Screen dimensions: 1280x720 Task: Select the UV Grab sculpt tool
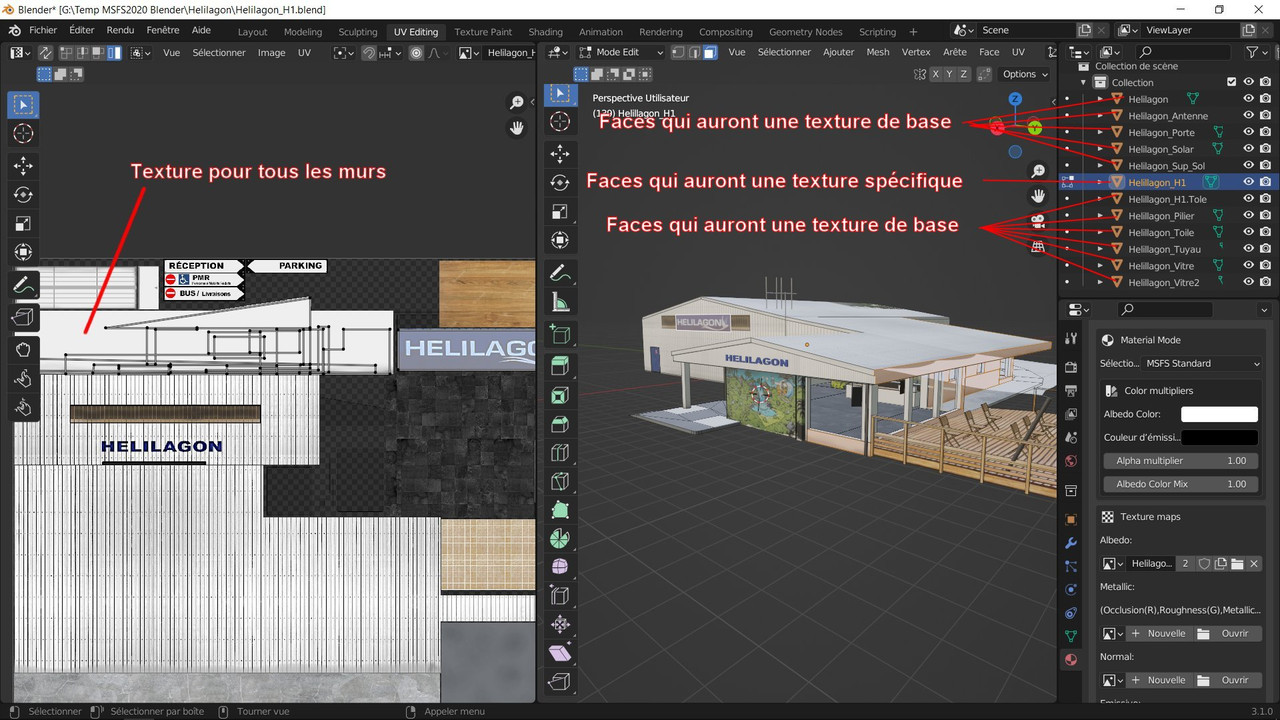pos(23,350)
